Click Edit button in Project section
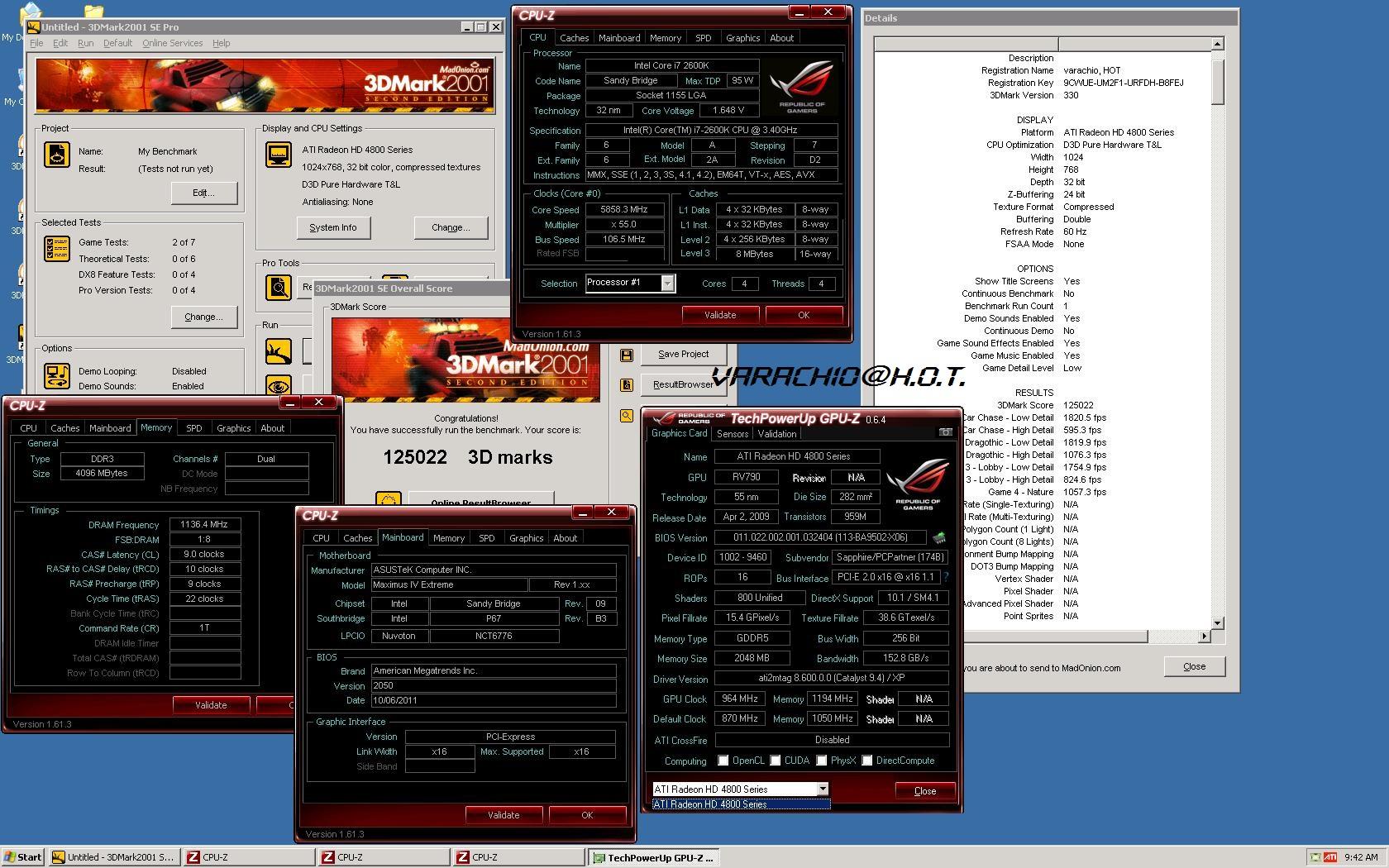 [x=203, y=193]
